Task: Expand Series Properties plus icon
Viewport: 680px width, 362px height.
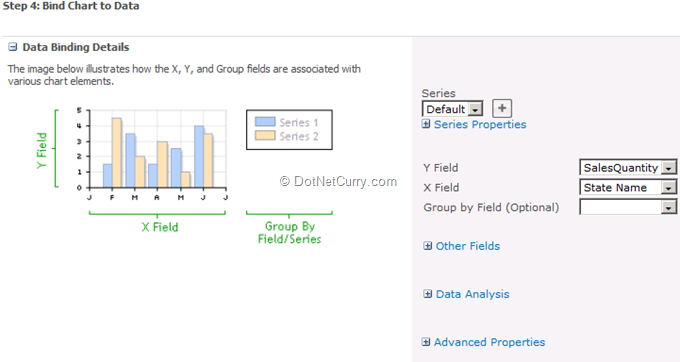Action: 426,124
